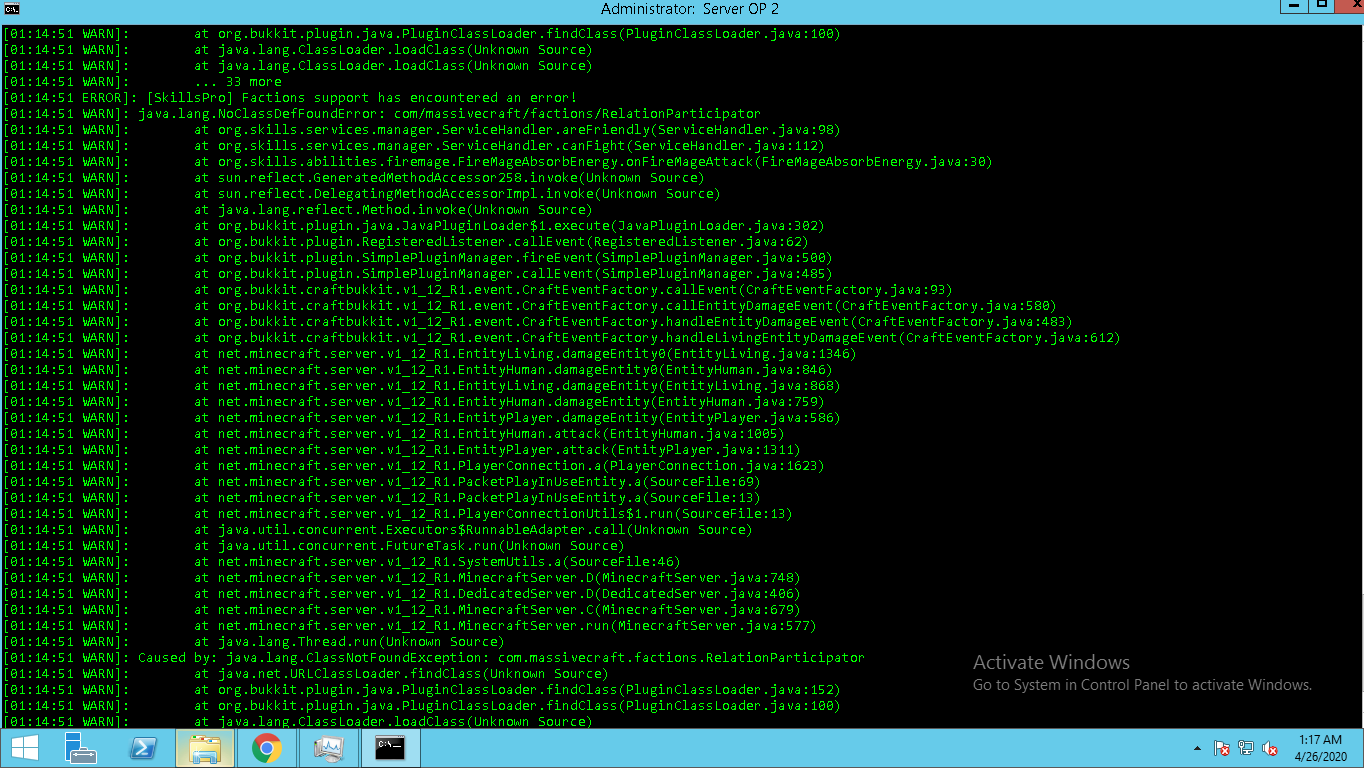Click the 'SystemUtils.a(SourceFile:46)' line
Screen dimensions: 1364x768
point(341,562)
